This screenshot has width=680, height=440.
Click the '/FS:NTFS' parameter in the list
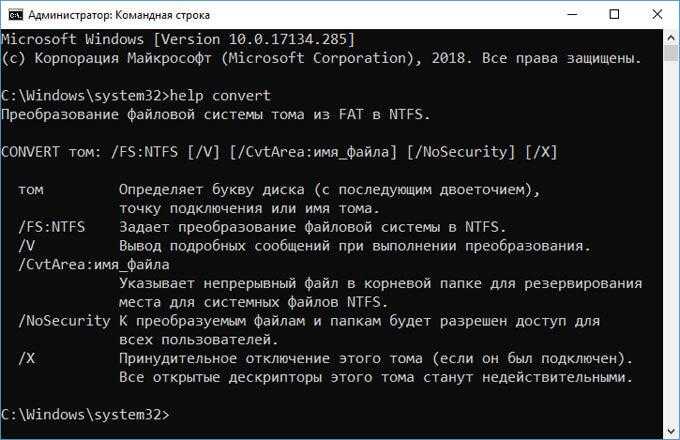point(52,227)
